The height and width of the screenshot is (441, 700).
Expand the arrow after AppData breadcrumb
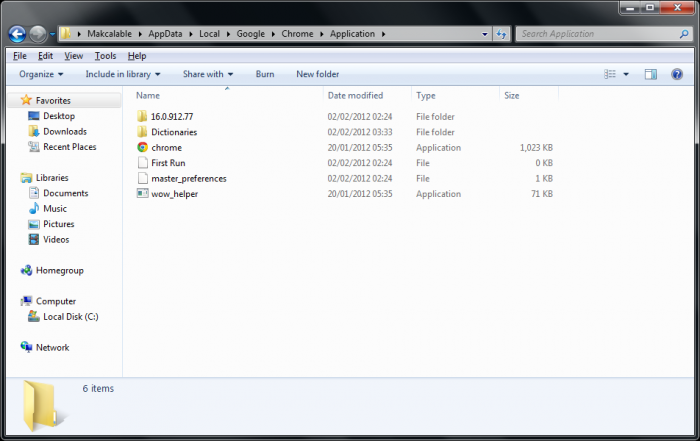[x=191, y=34]
